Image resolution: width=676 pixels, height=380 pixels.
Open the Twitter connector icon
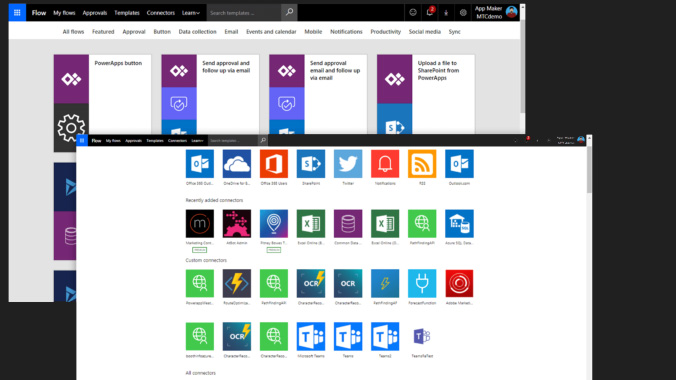[348, 164]
